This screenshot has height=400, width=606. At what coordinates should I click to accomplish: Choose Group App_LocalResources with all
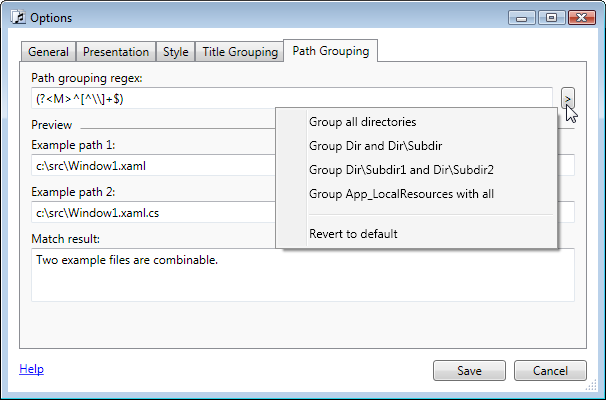[402, 194]
